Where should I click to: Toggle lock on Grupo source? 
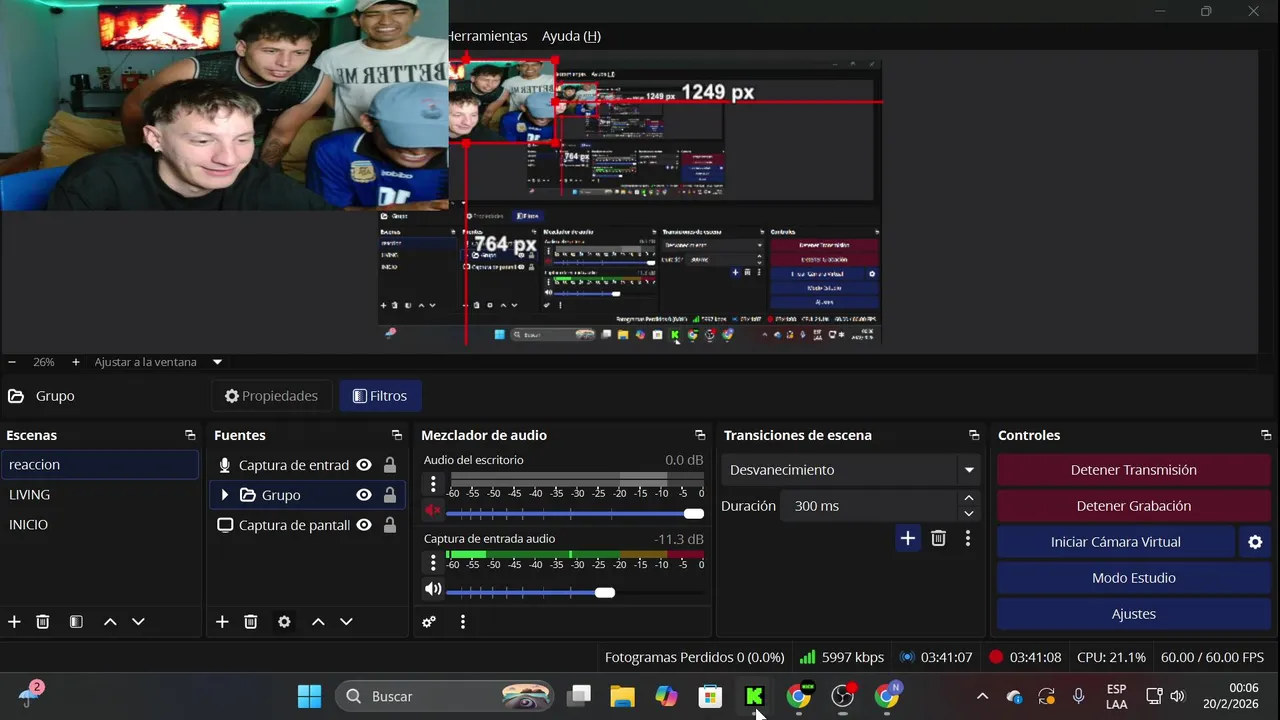point(390,495)
